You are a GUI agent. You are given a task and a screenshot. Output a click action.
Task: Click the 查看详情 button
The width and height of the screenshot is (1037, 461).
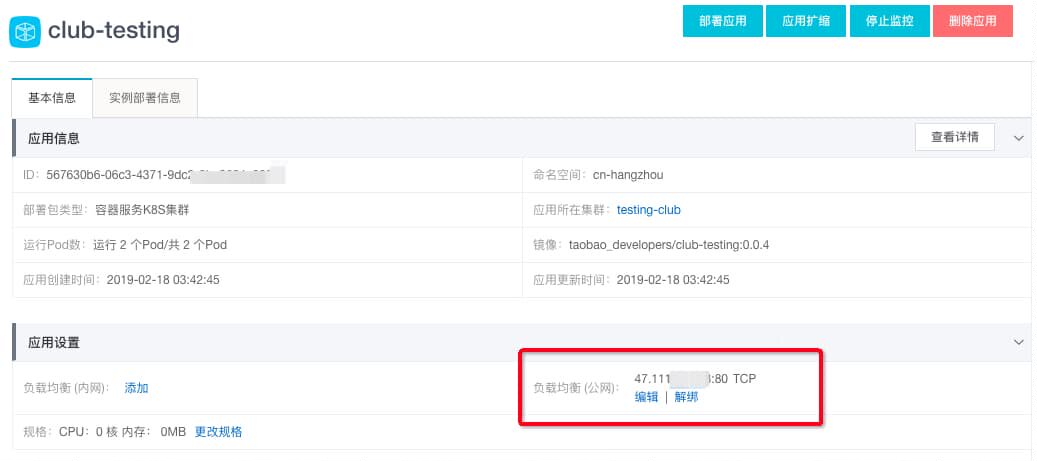tap(954, 137)
